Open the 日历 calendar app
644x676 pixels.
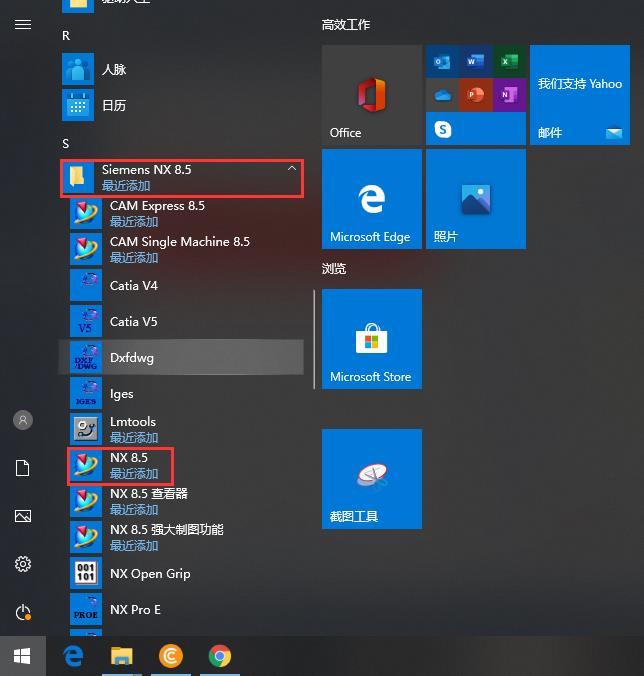pos(181,106)
